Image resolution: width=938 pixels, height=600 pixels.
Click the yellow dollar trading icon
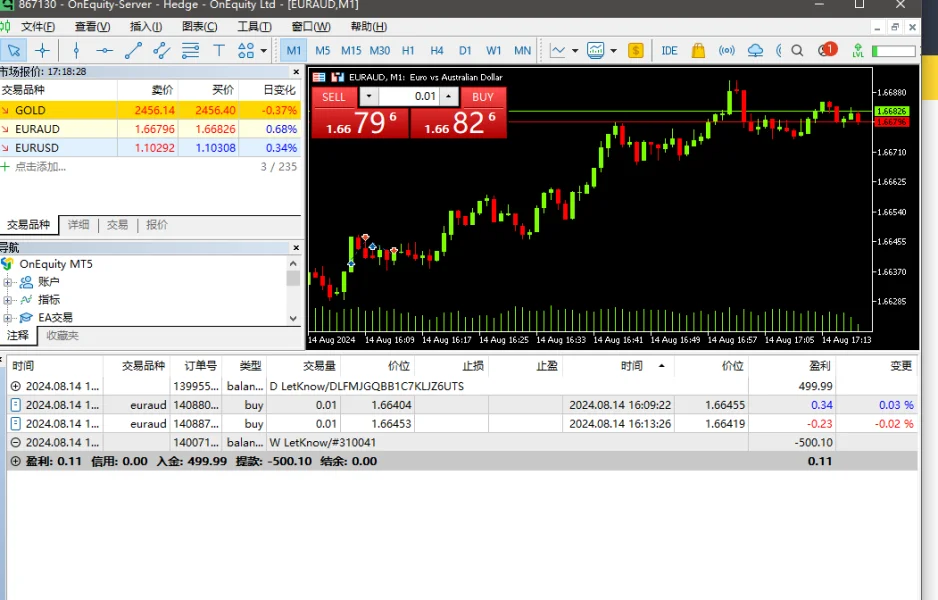pos(635,50)
